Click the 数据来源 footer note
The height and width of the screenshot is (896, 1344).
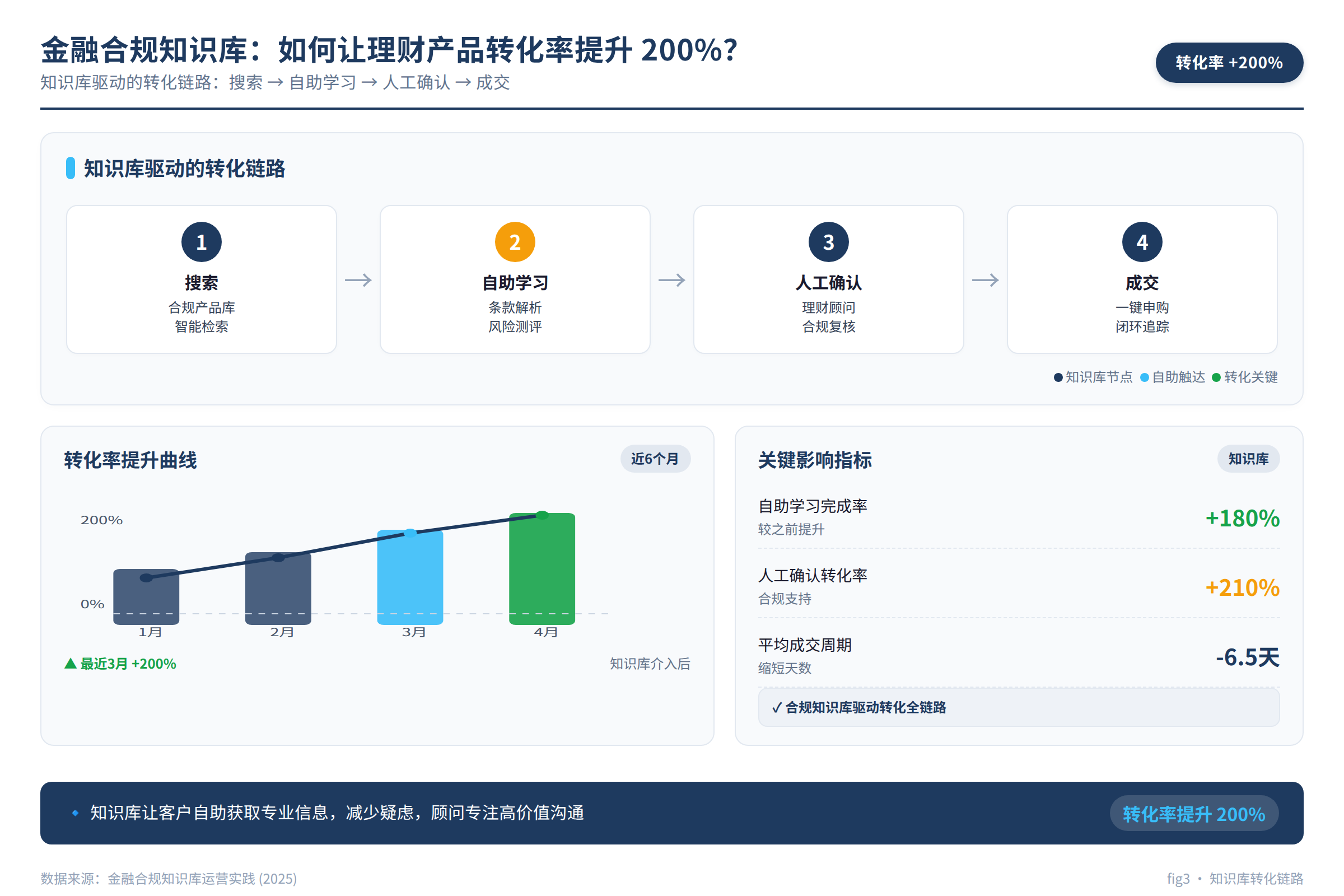click(x=169, y=879)
